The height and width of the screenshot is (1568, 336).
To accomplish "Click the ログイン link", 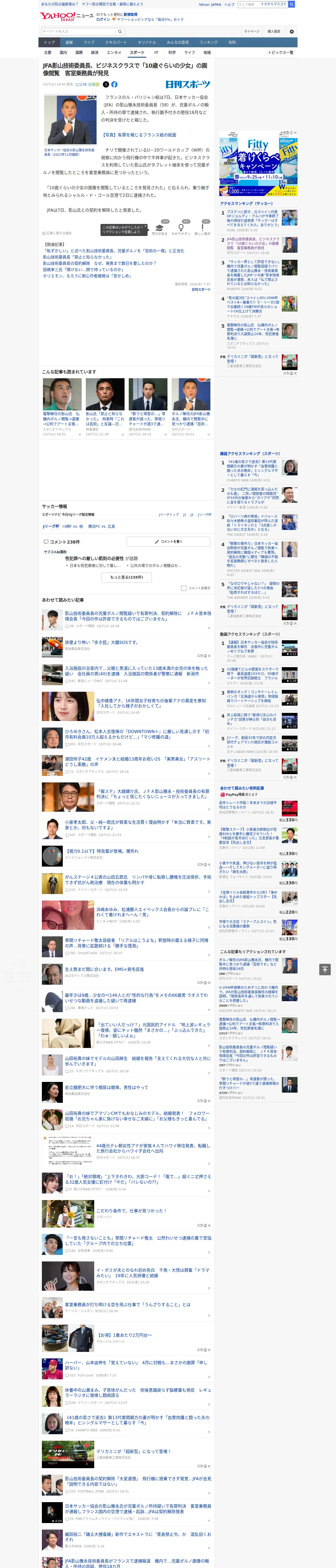I will (x=103, y=20).
